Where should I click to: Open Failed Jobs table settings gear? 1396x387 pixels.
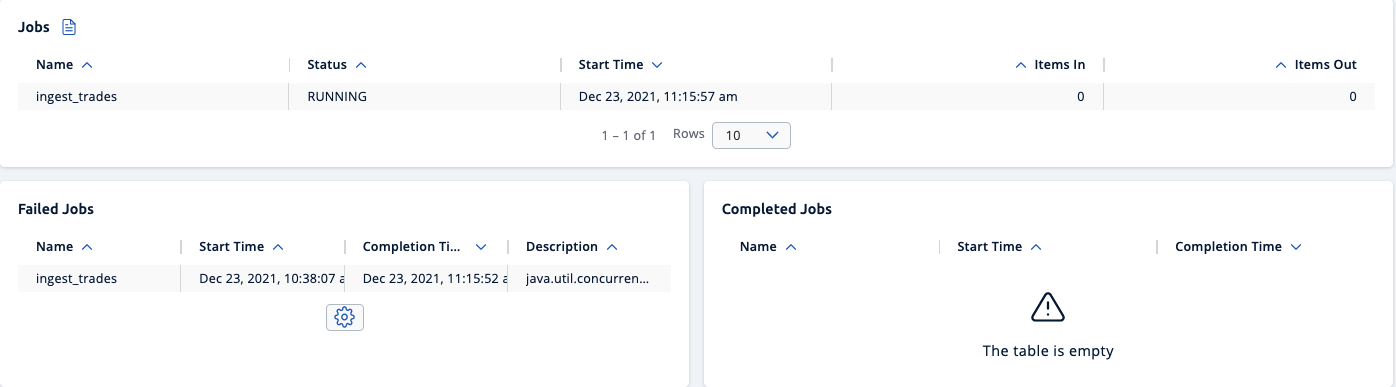pyautogui.click(x=345, y=317)
